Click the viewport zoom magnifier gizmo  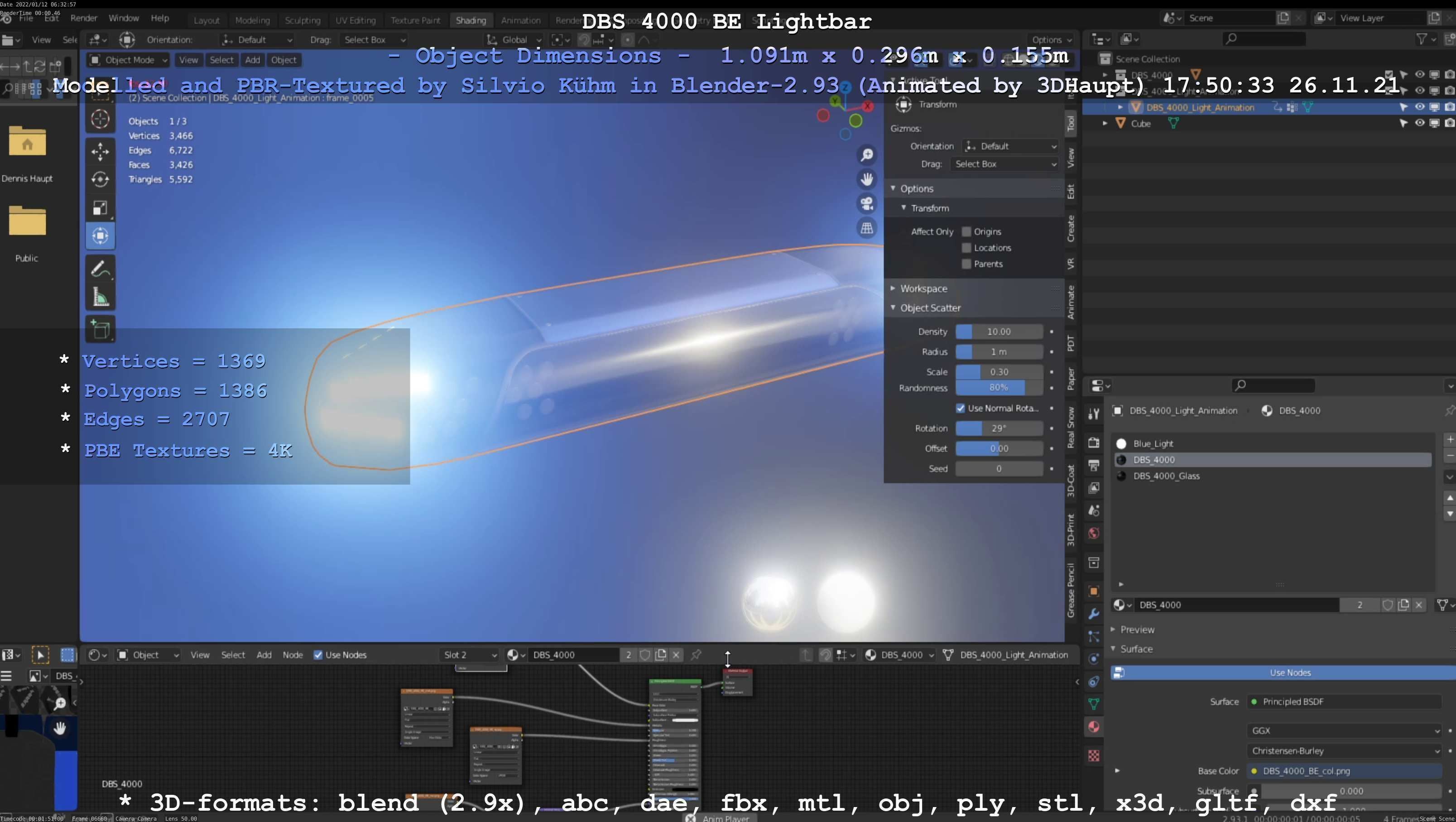pos(866,155)
